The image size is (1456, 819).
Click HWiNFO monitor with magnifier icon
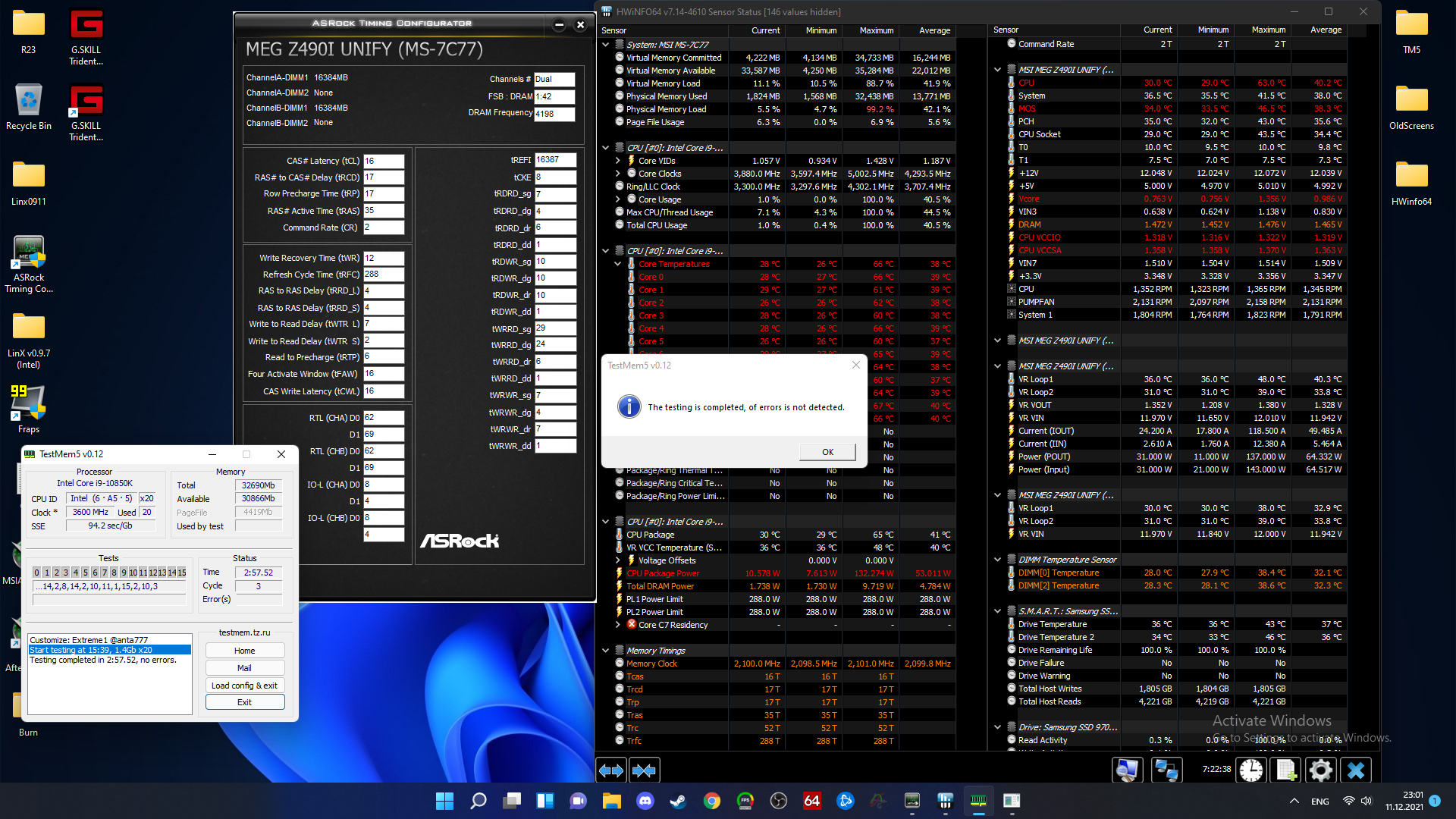[1128, 770]
